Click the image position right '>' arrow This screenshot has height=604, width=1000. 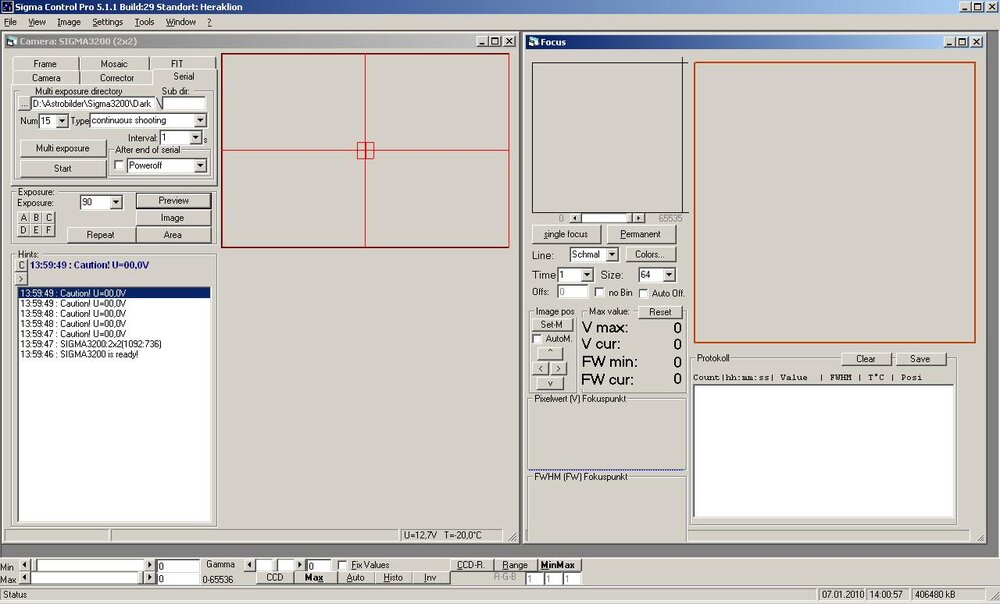[x=558, y=368]
